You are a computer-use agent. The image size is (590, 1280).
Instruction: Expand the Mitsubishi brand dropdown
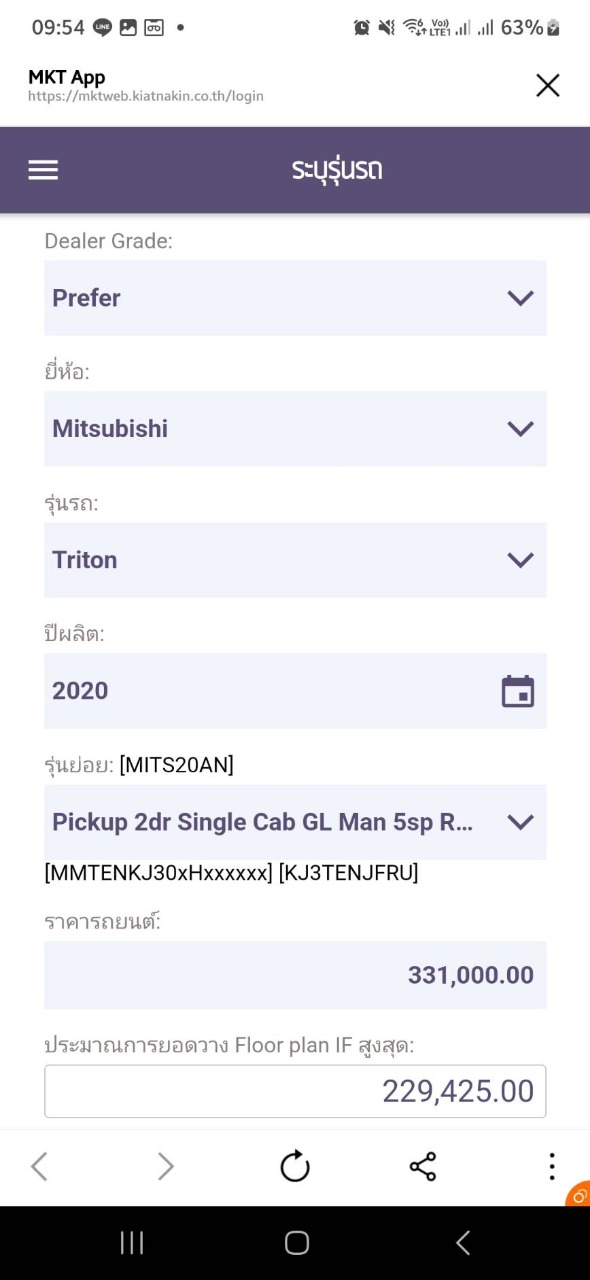point(295,429)
